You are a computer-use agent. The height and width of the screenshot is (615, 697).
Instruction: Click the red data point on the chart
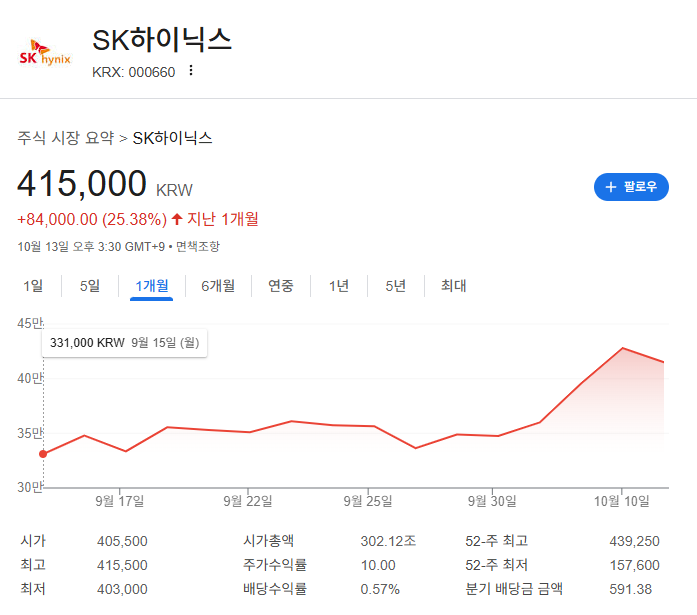pos(43,454)
